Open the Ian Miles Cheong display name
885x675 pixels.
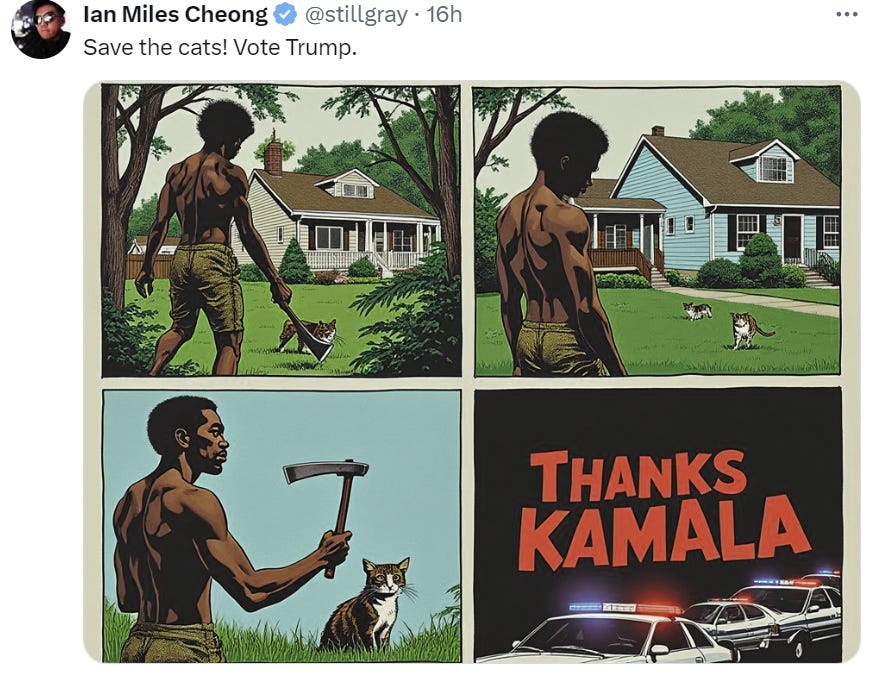click(x=176, y=15)
